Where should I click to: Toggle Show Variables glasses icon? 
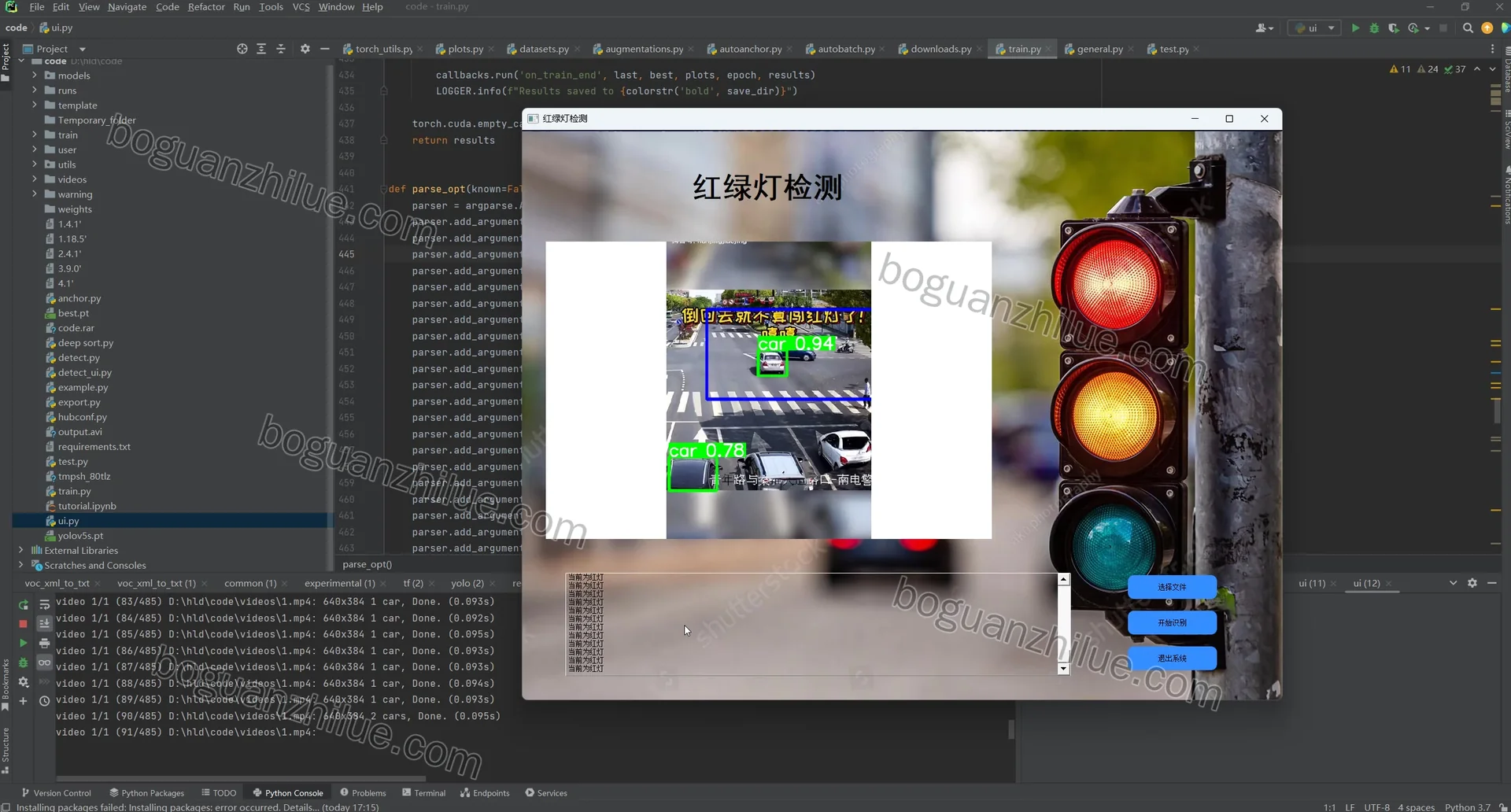coord(45,663)
